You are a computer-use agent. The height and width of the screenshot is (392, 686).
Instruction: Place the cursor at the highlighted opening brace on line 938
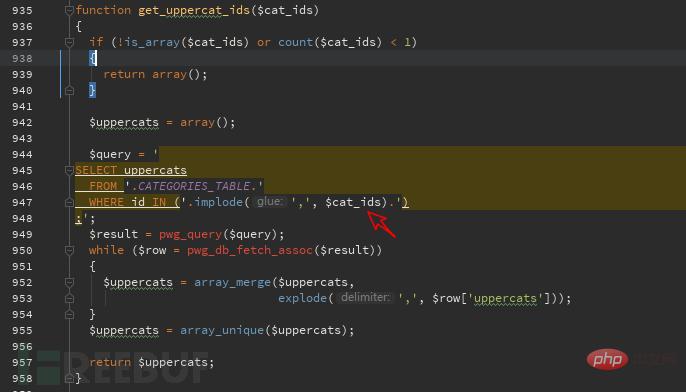pyautogui.click(x=93, y=58)
